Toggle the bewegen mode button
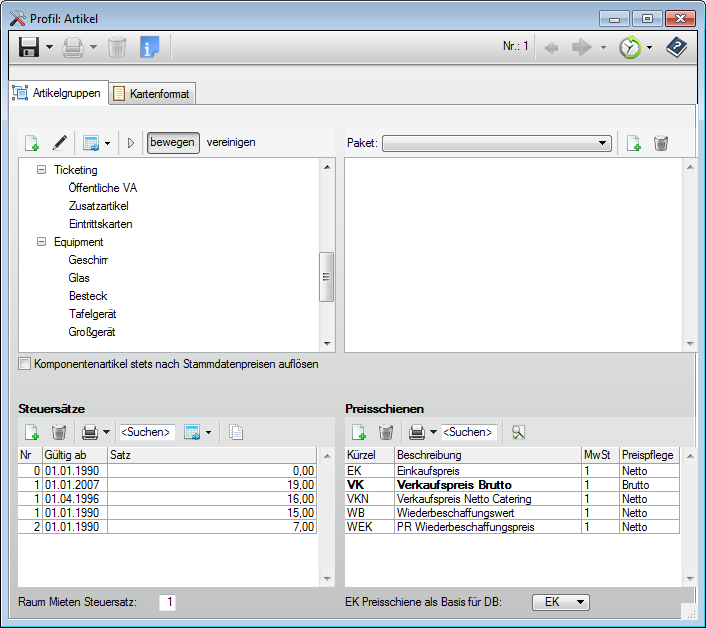The width and height of the screenshot is (706, 628). [173, 143]
